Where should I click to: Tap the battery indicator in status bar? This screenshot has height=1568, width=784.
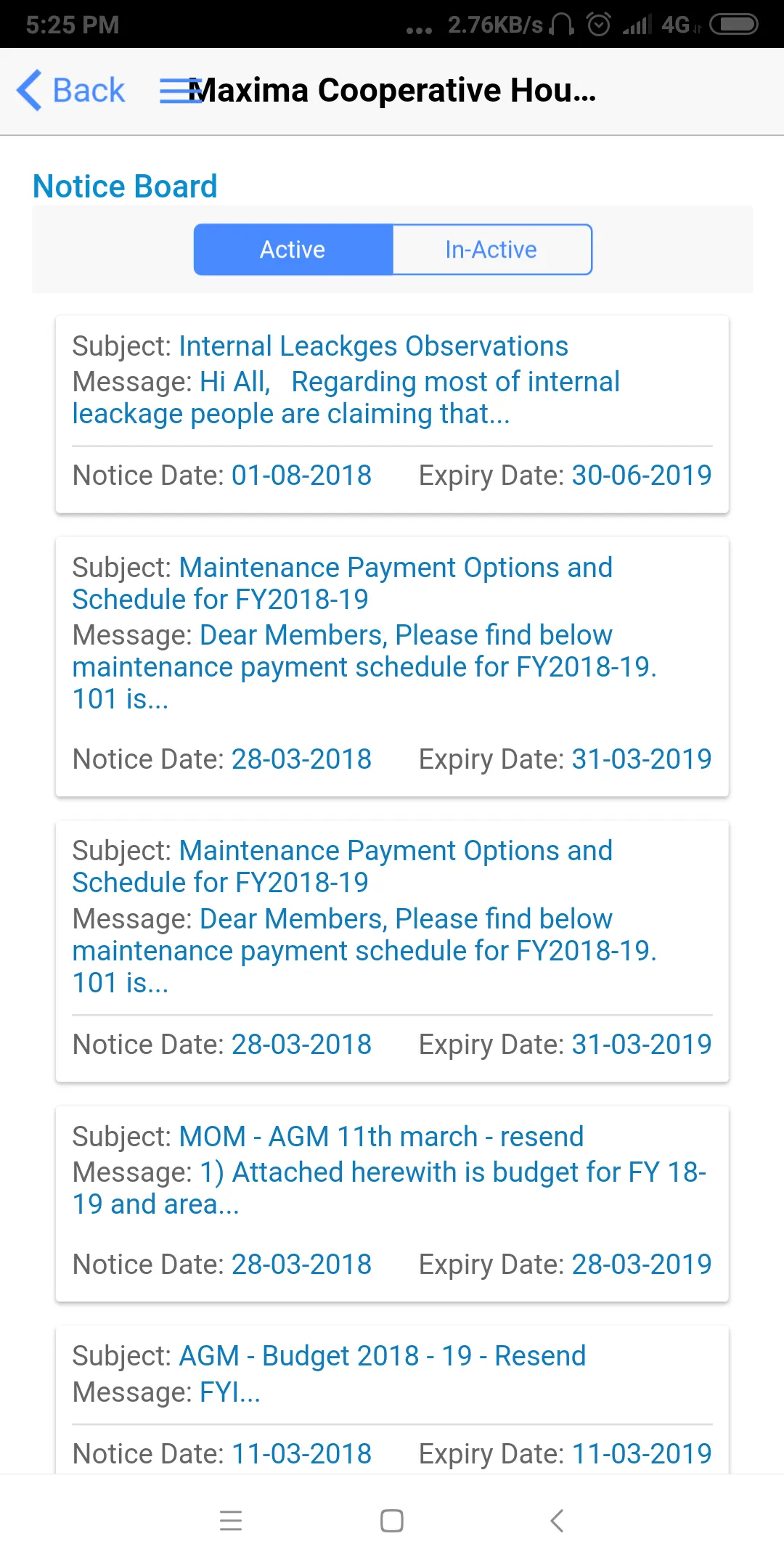pyautogui.click(x=734, y=25)
